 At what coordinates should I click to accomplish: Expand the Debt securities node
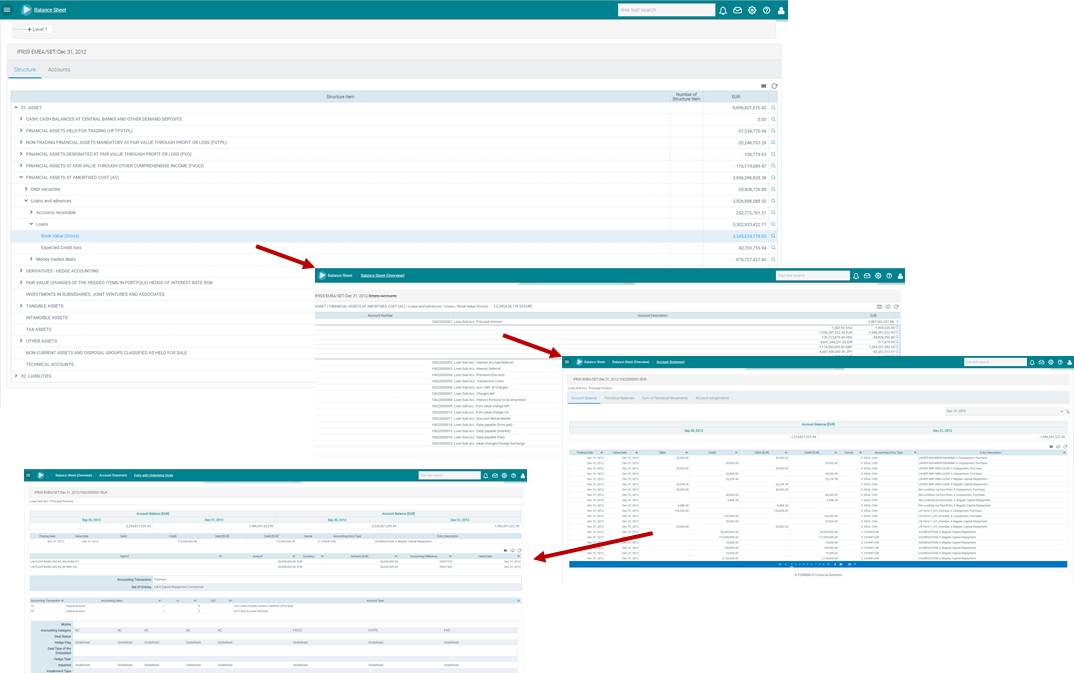click(26, 189)
